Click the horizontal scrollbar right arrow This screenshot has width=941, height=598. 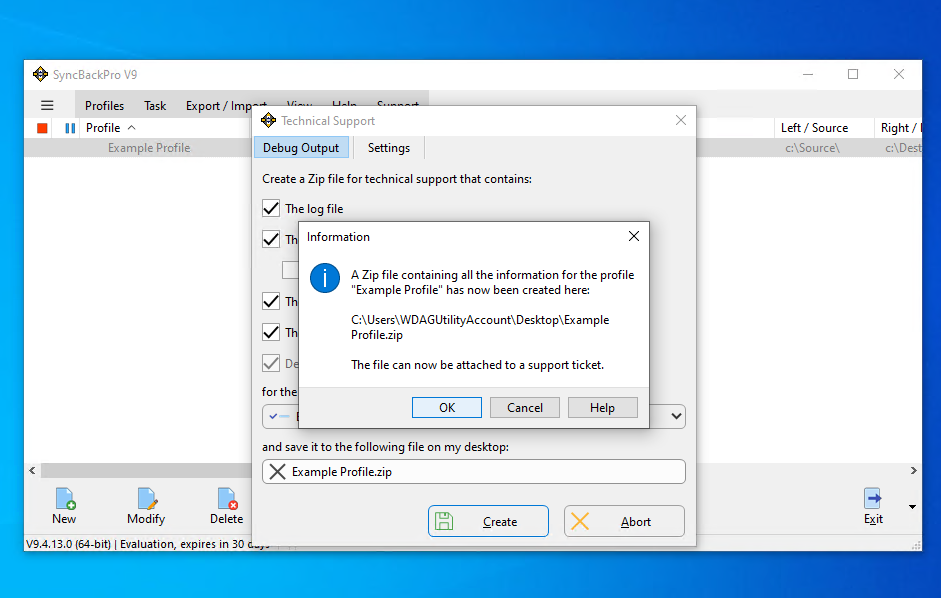pyautogui.click(x=913, y=471)
